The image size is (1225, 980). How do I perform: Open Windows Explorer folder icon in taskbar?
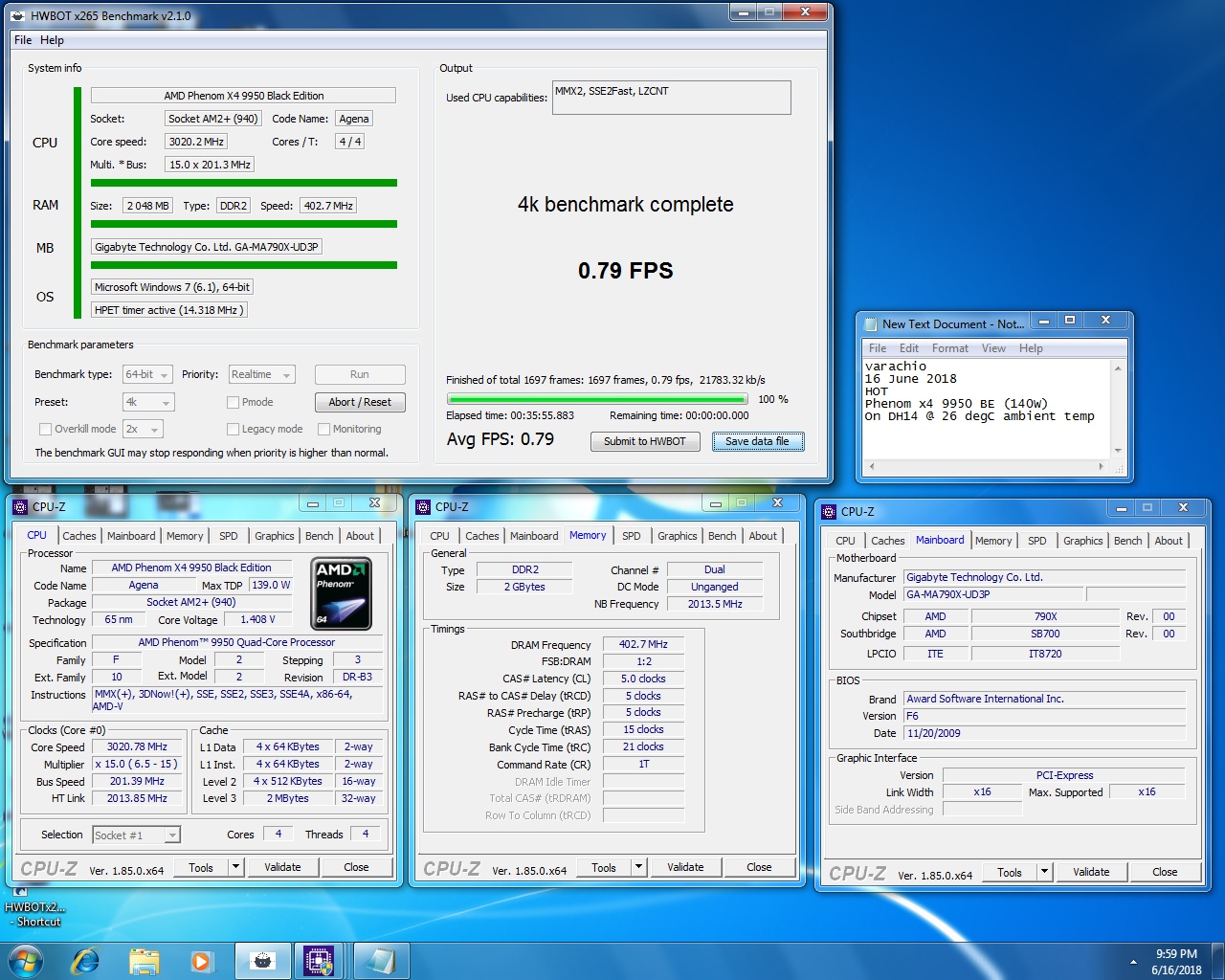[144, 961]
